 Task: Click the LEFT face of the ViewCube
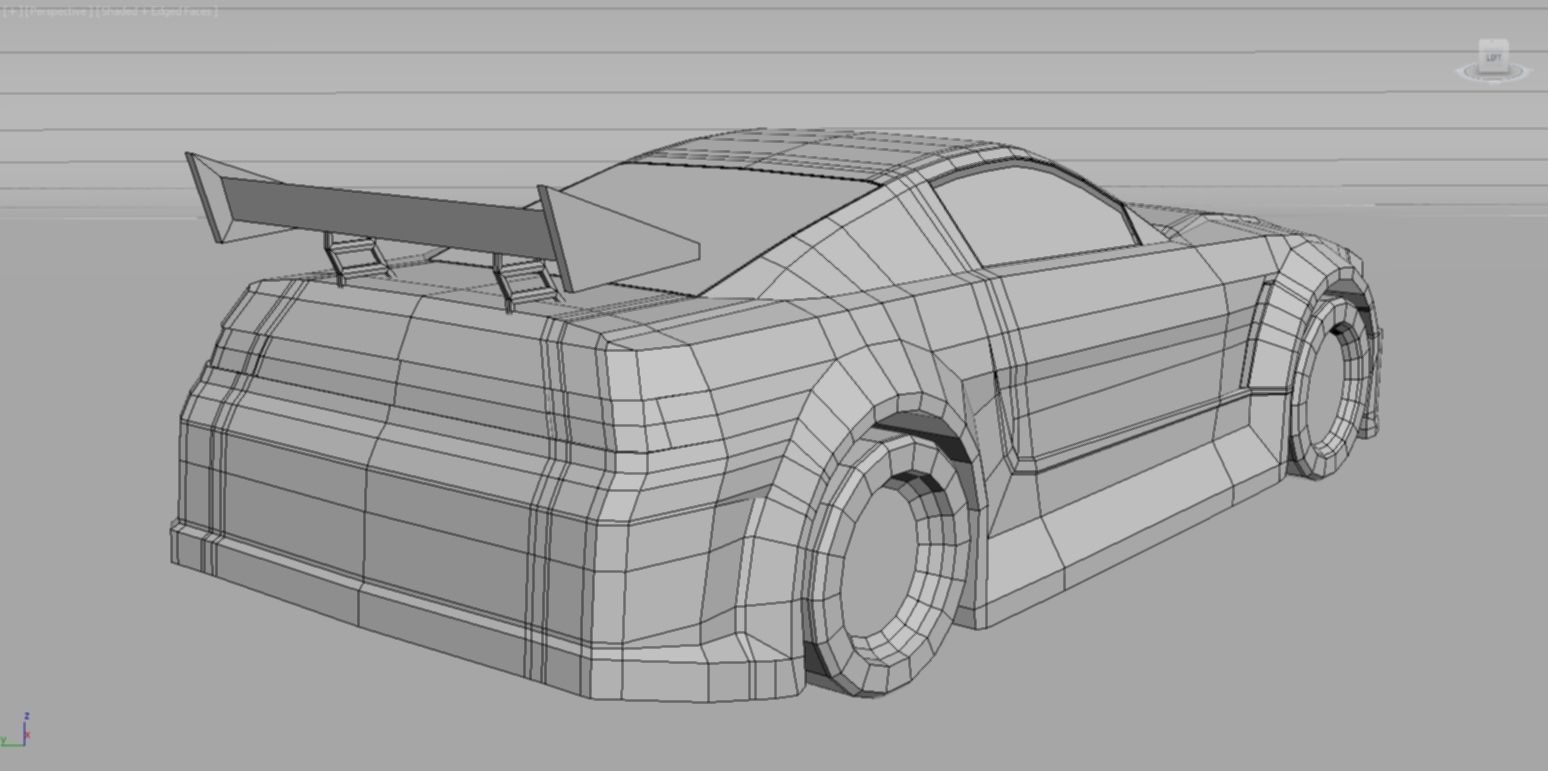pos(1493,57)
